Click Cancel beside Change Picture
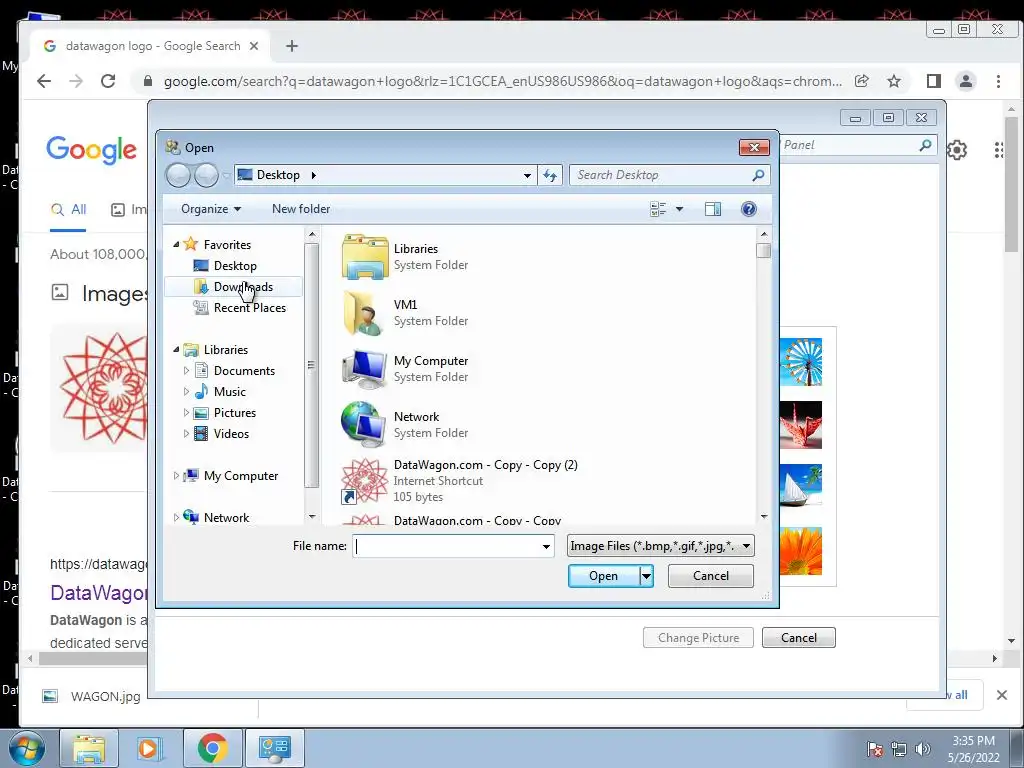 coord(799,638)
